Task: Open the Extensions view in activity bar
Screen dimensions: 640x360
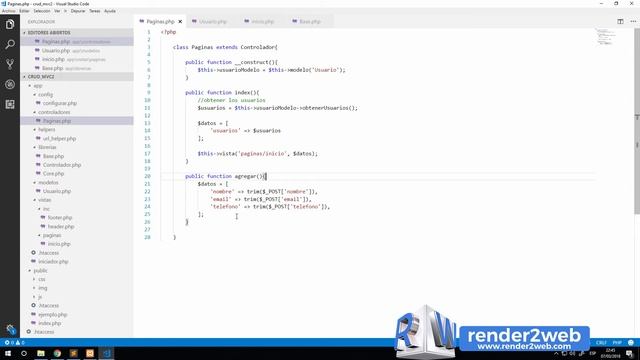Action: point(10,104)
